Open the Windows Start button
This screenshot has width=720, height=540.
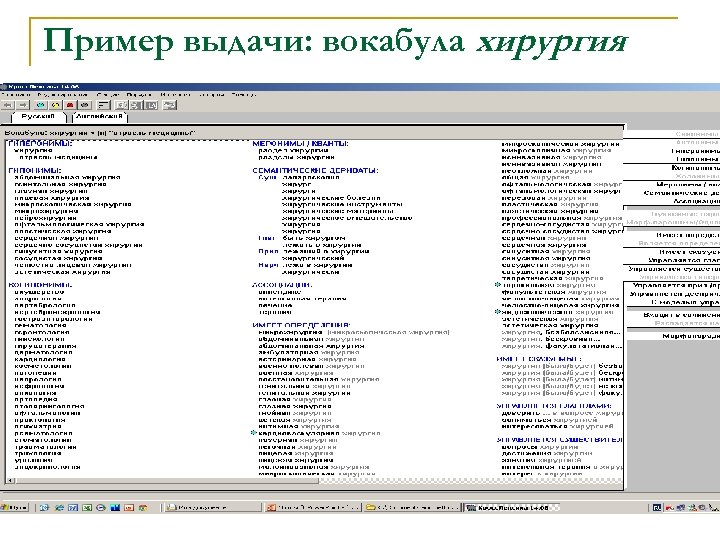point(14,507)
